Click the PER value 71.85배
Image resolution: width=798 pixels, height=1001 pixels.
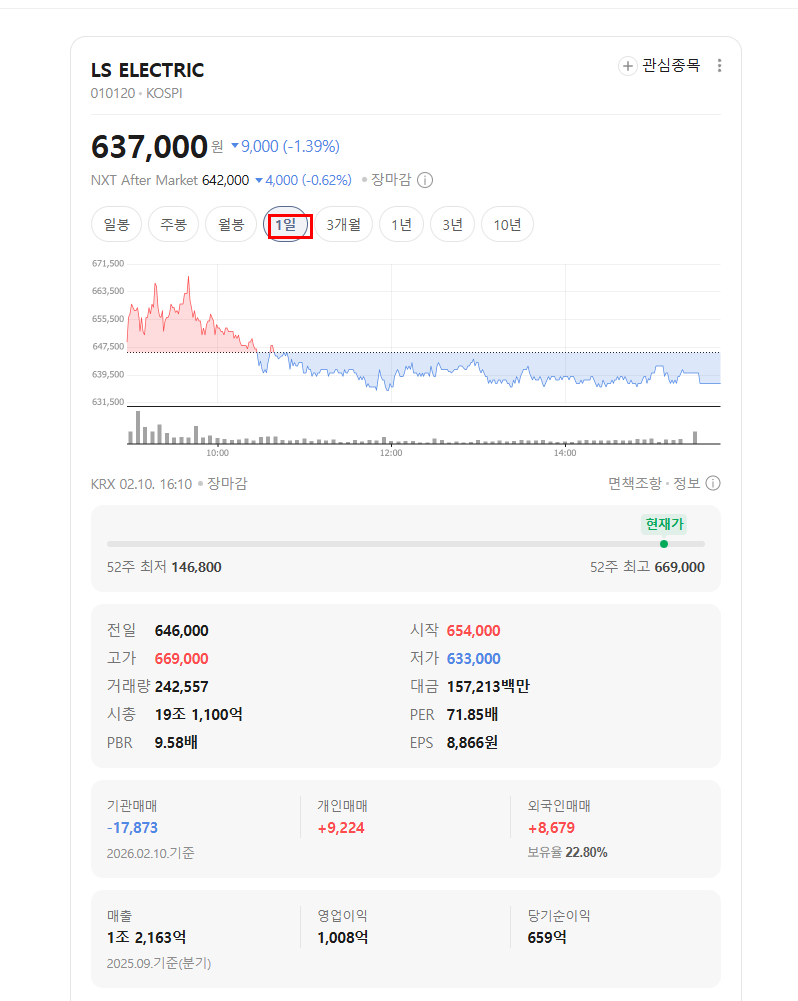pyautogui.click(x=472, y=714)
